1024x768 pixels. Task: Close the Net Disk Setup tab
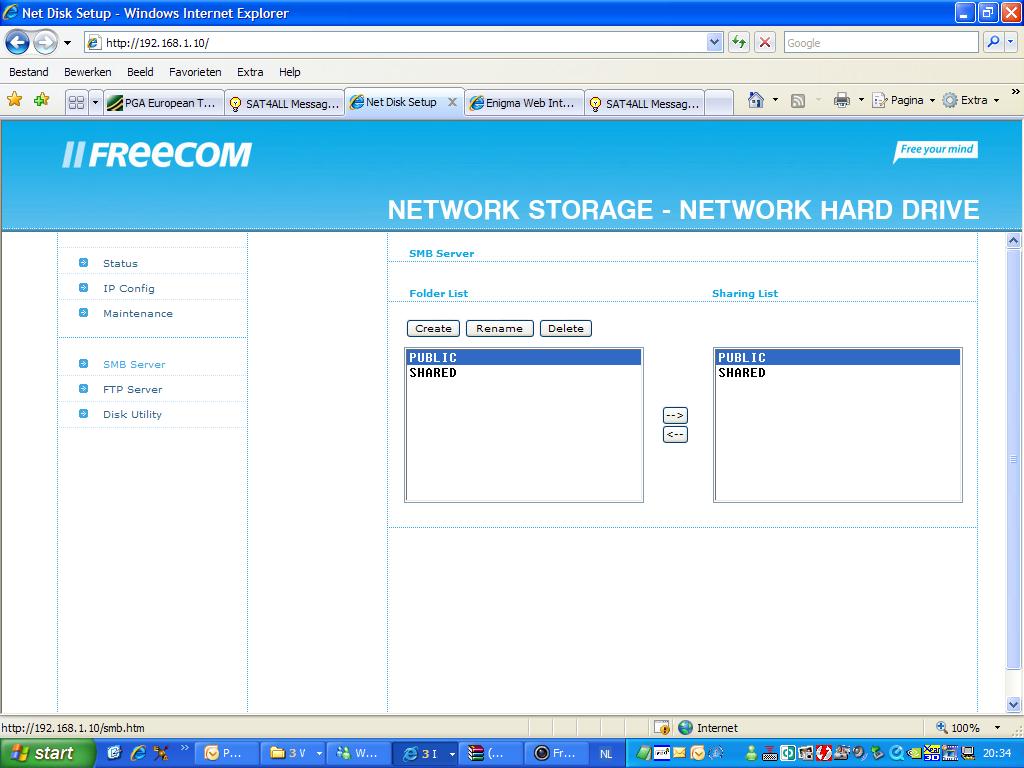click(452, 102)
